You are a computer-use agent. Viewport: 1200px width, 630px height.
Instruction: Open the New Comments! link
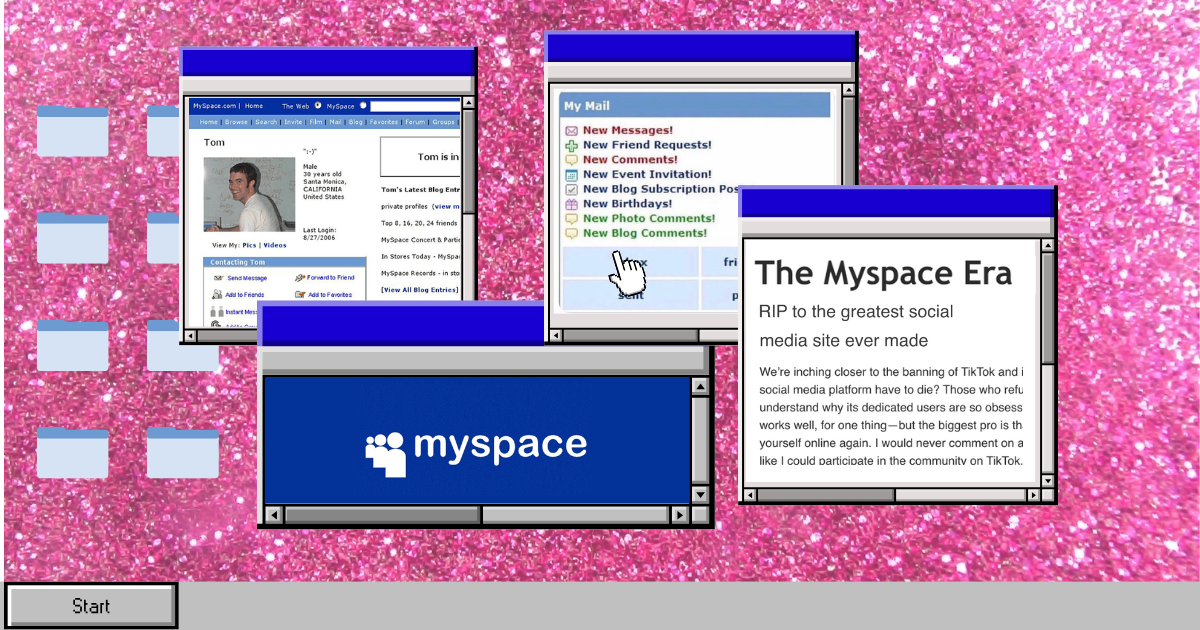(x=630, y=159)
